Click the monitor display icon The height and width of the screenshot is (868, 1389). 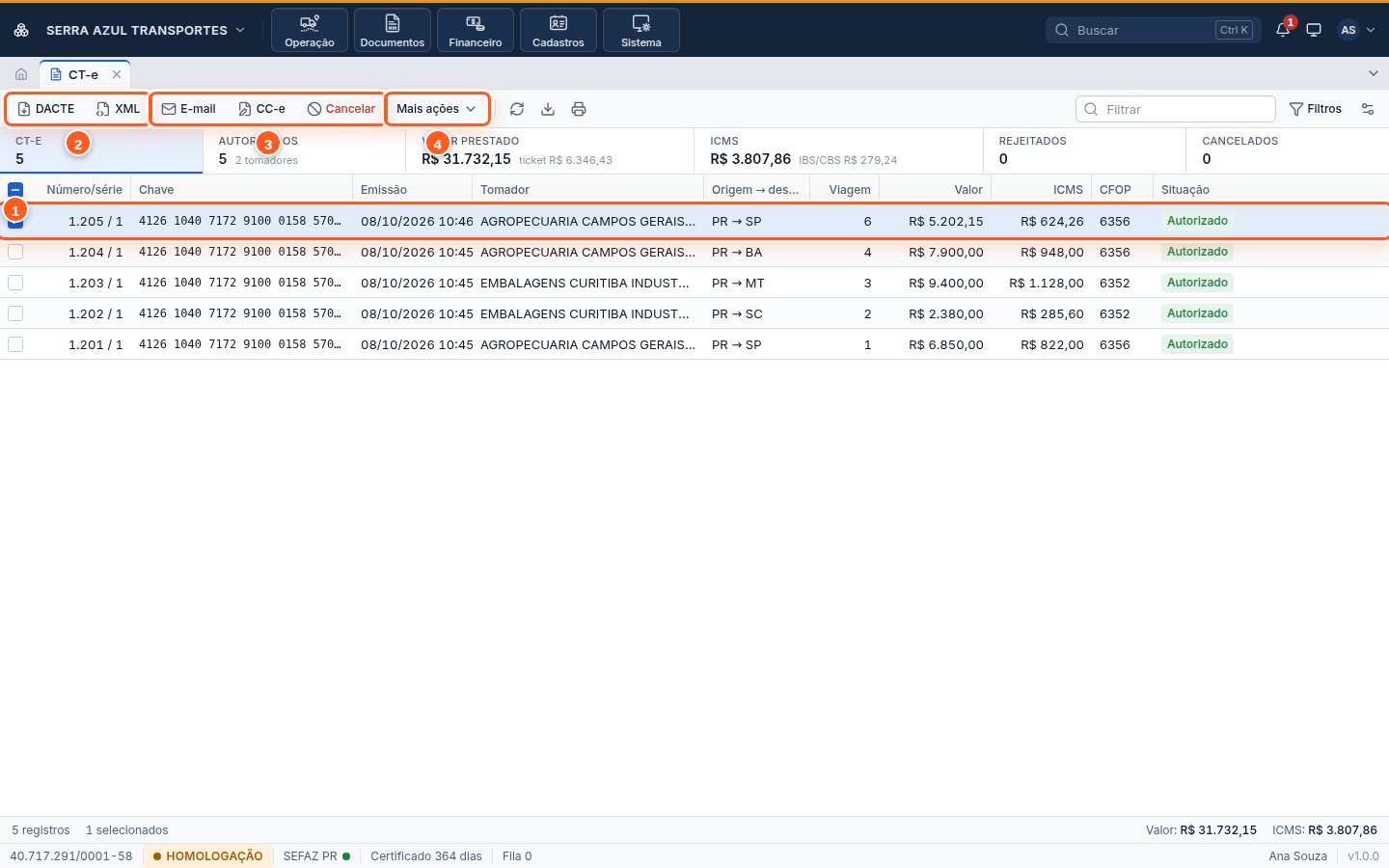click(x=1314, y=30)
